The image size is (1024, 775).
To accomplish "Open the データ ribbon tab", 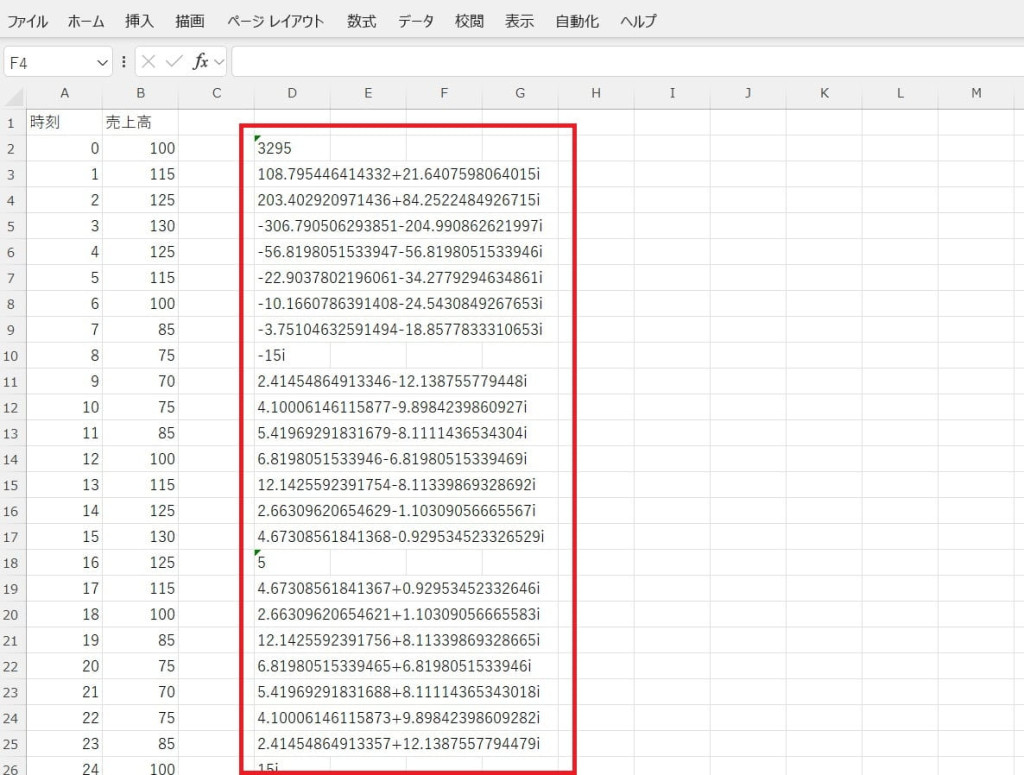I will [416, 21].
